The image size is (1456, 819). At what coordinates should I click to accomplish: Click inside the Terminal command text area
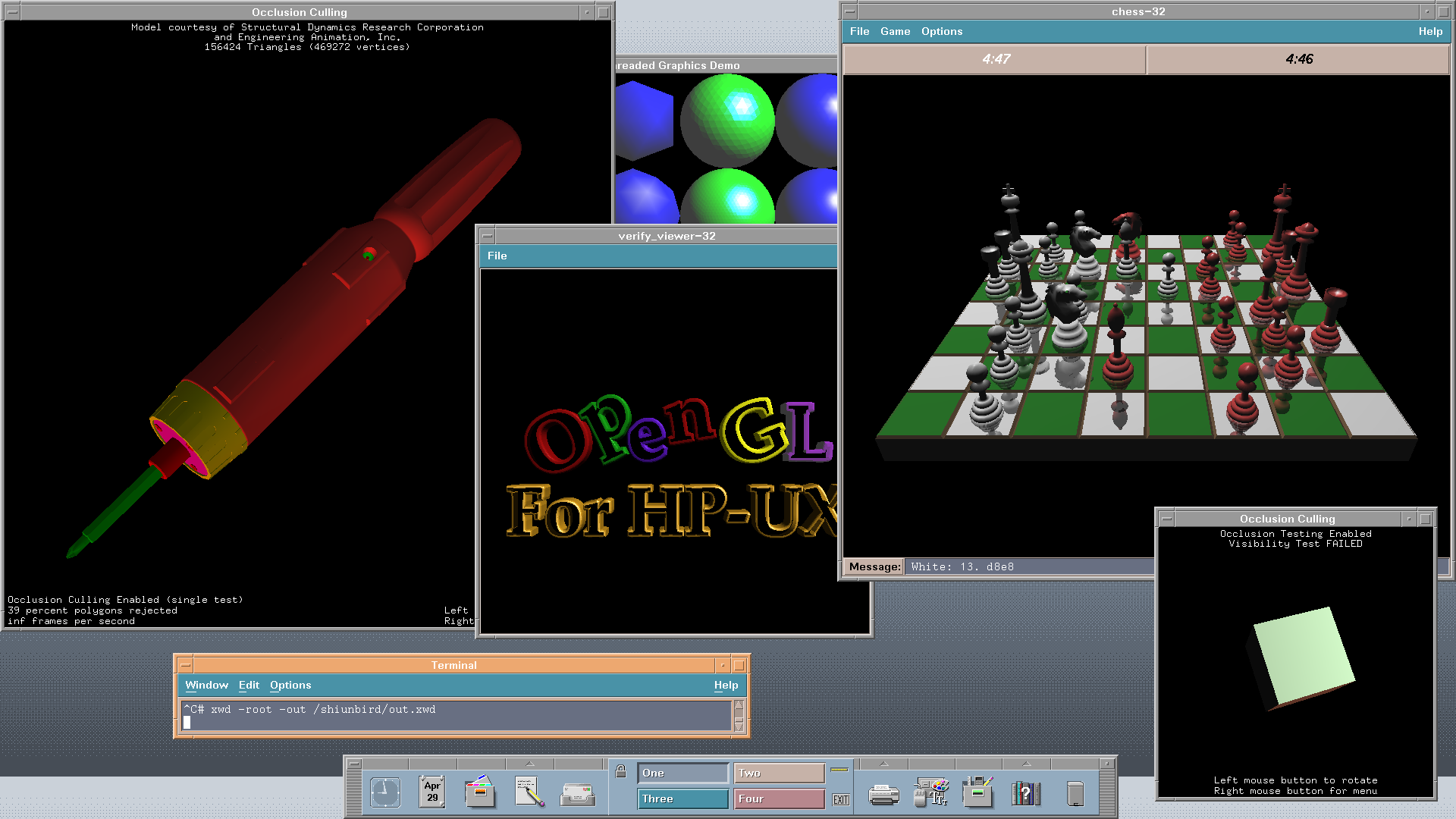pyautogui.click(x=457, y=716)
